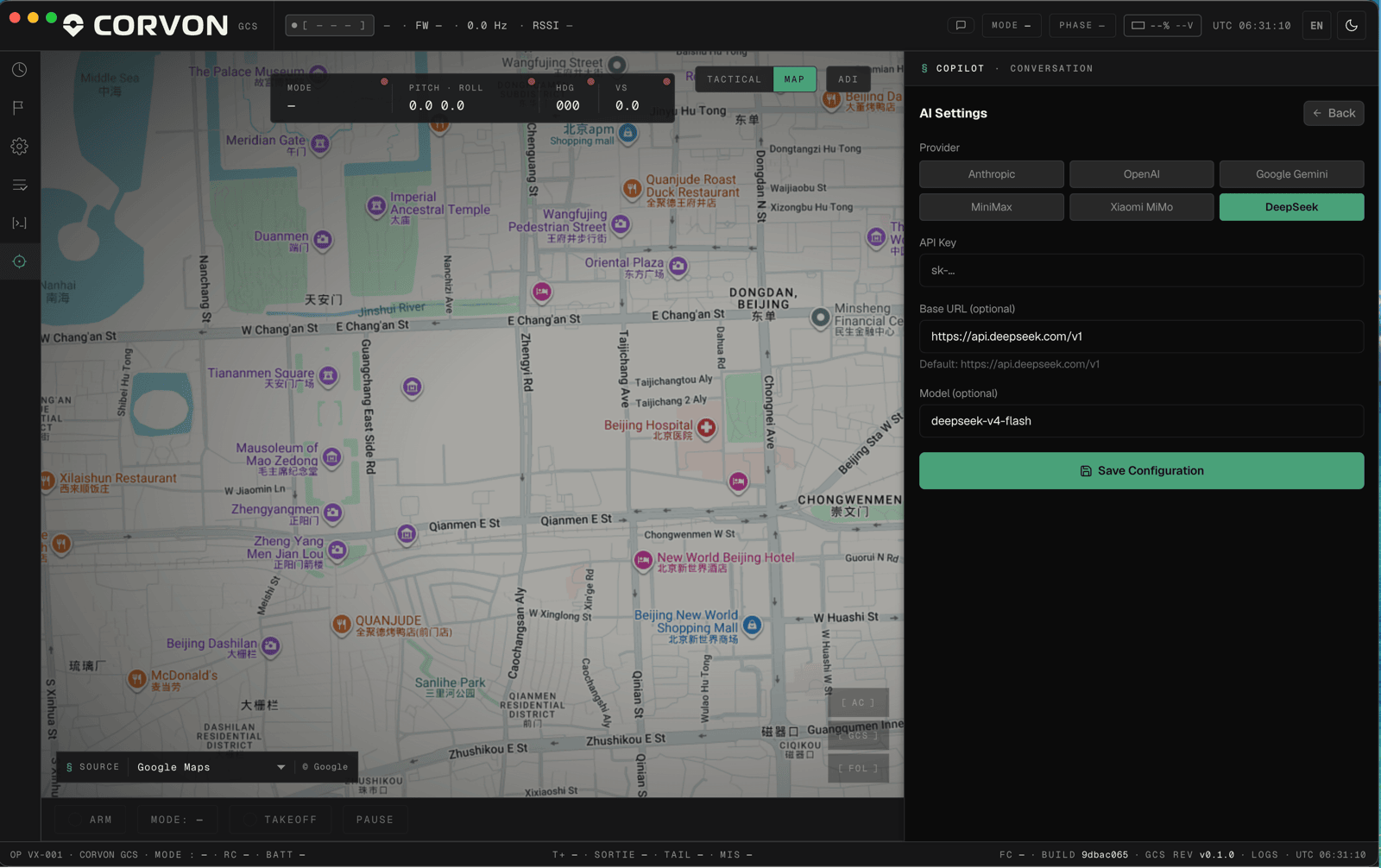Image resolution: width=1381 pixels, height=868 pixels.
Task: Click the Tiananmen Square map marker
Action: click(328, 375)
